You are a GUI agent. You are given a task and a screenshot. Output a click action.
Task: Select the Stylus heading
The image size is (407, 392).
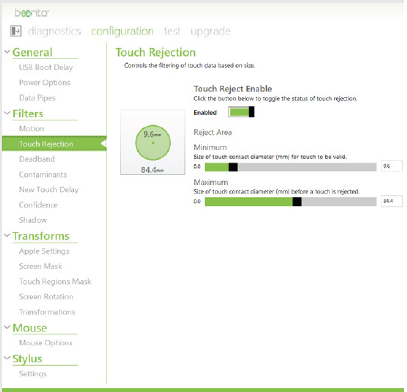coord(27,359)
